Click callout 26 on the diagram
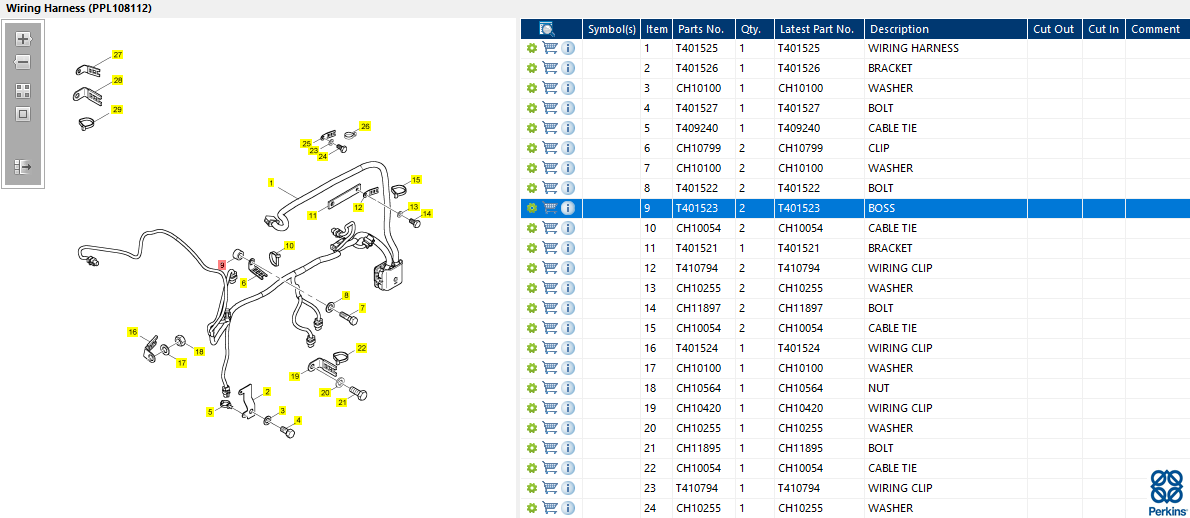The image size is (1190, 518). pos(365,126)
